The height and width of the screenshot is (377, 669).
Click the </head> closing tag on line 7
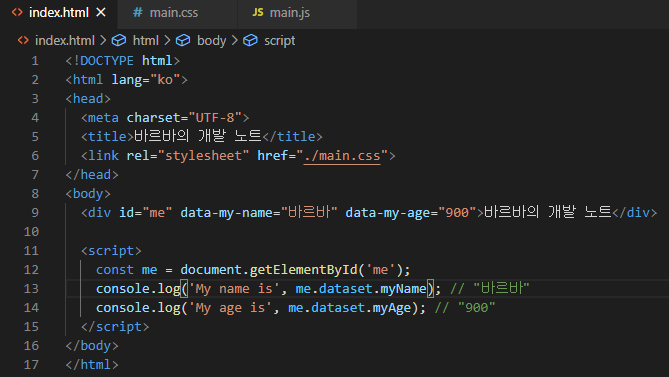(x=92, y=175)
